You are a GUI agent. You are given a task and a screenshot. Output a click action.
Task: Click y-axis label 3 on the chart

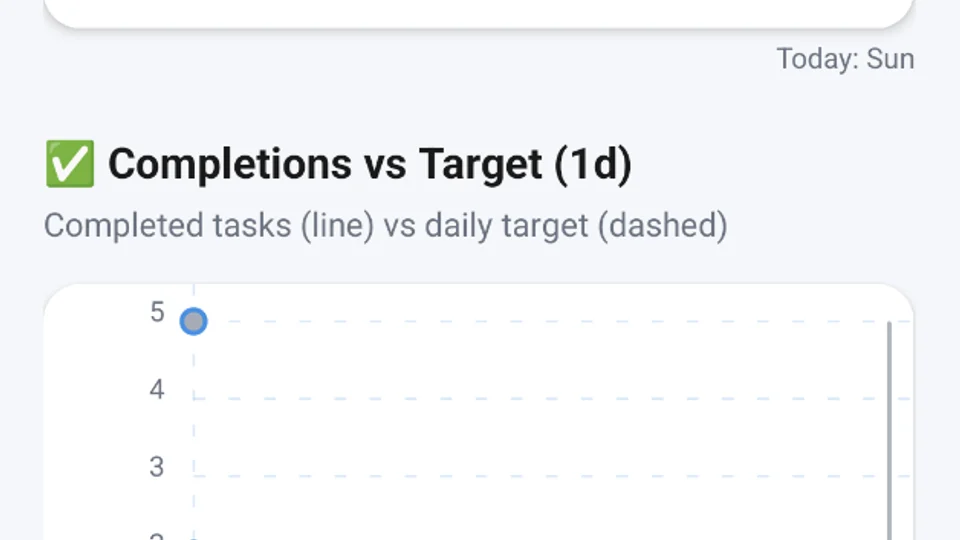(157, 466)
